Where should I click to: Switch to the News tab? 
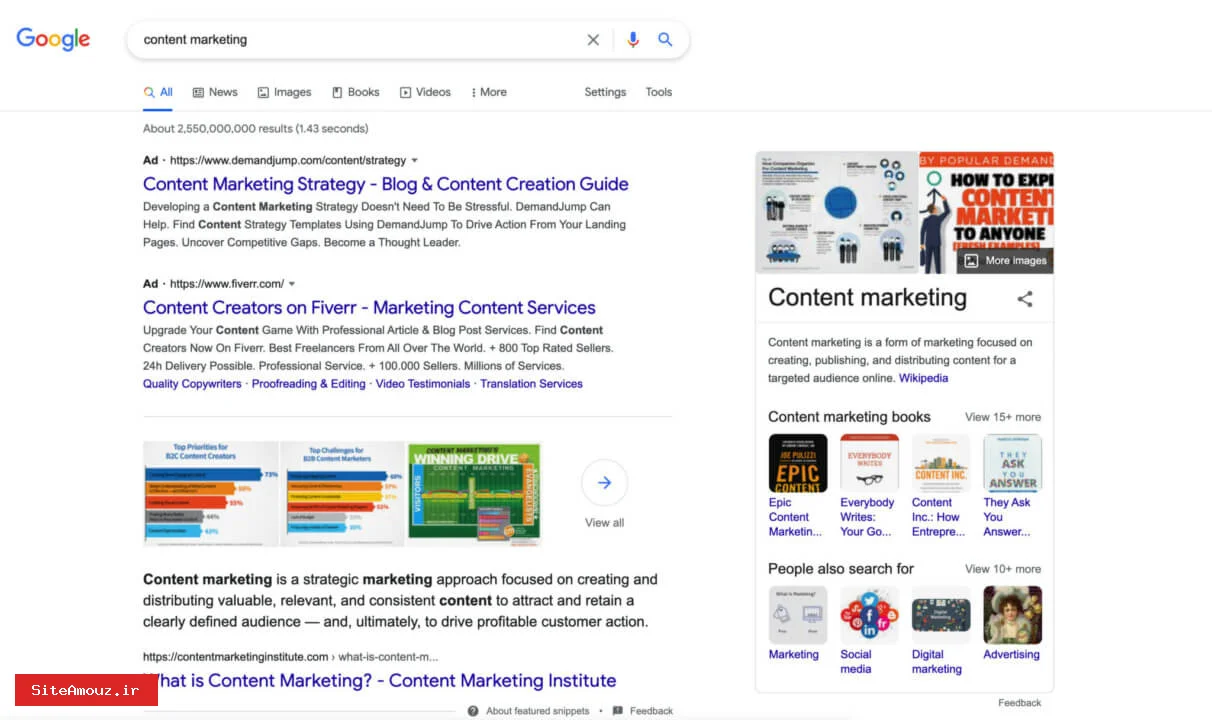(x=215, y=92)
